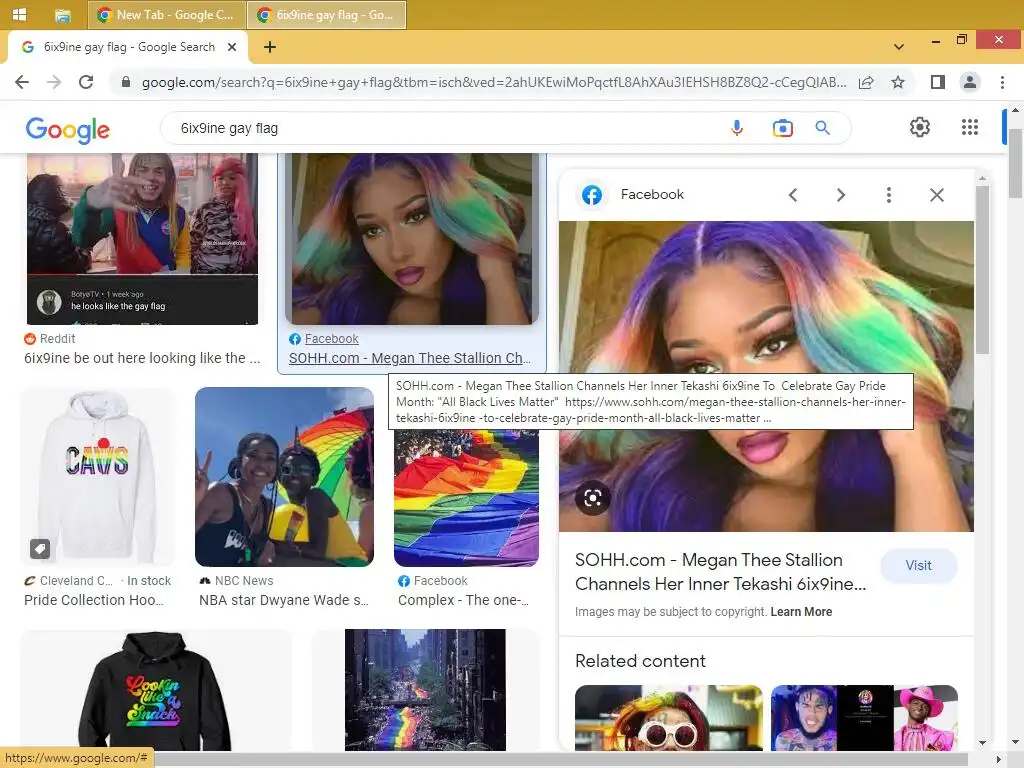The height and width of the screenshot is (768, 1024).
Task: Submit search with magnifier icon
Action: [x=822, y=128]
